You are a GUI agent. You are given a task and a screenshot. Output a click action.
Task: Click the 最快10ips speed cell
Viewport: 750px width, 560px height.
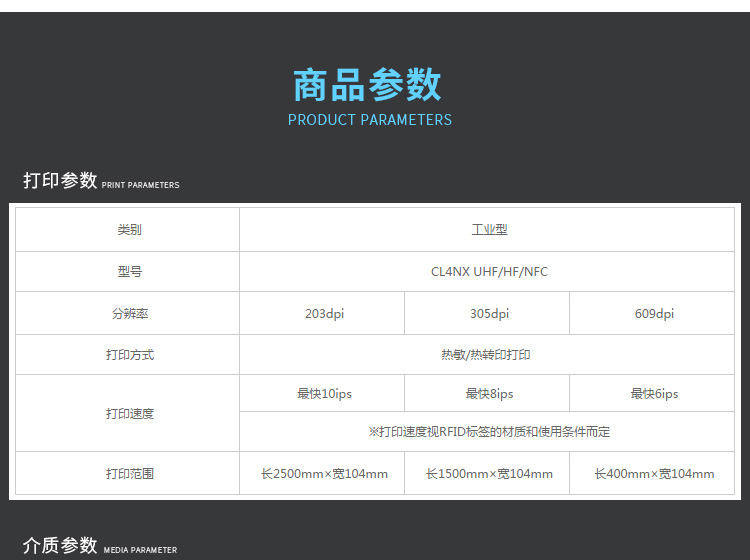pyautogui.click(x=324, y=394)
